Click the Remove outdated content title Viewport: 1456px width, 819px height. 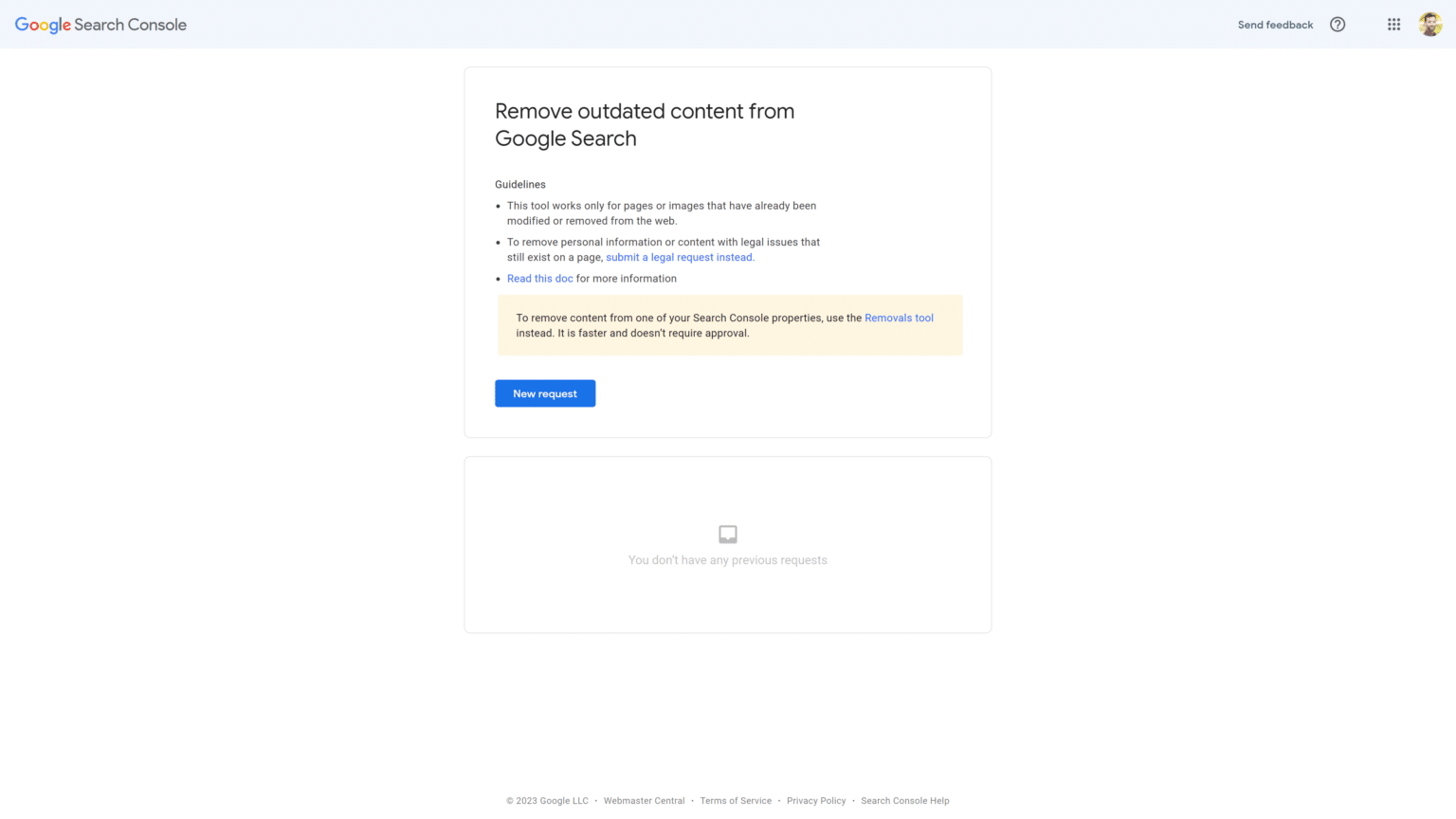645,124
